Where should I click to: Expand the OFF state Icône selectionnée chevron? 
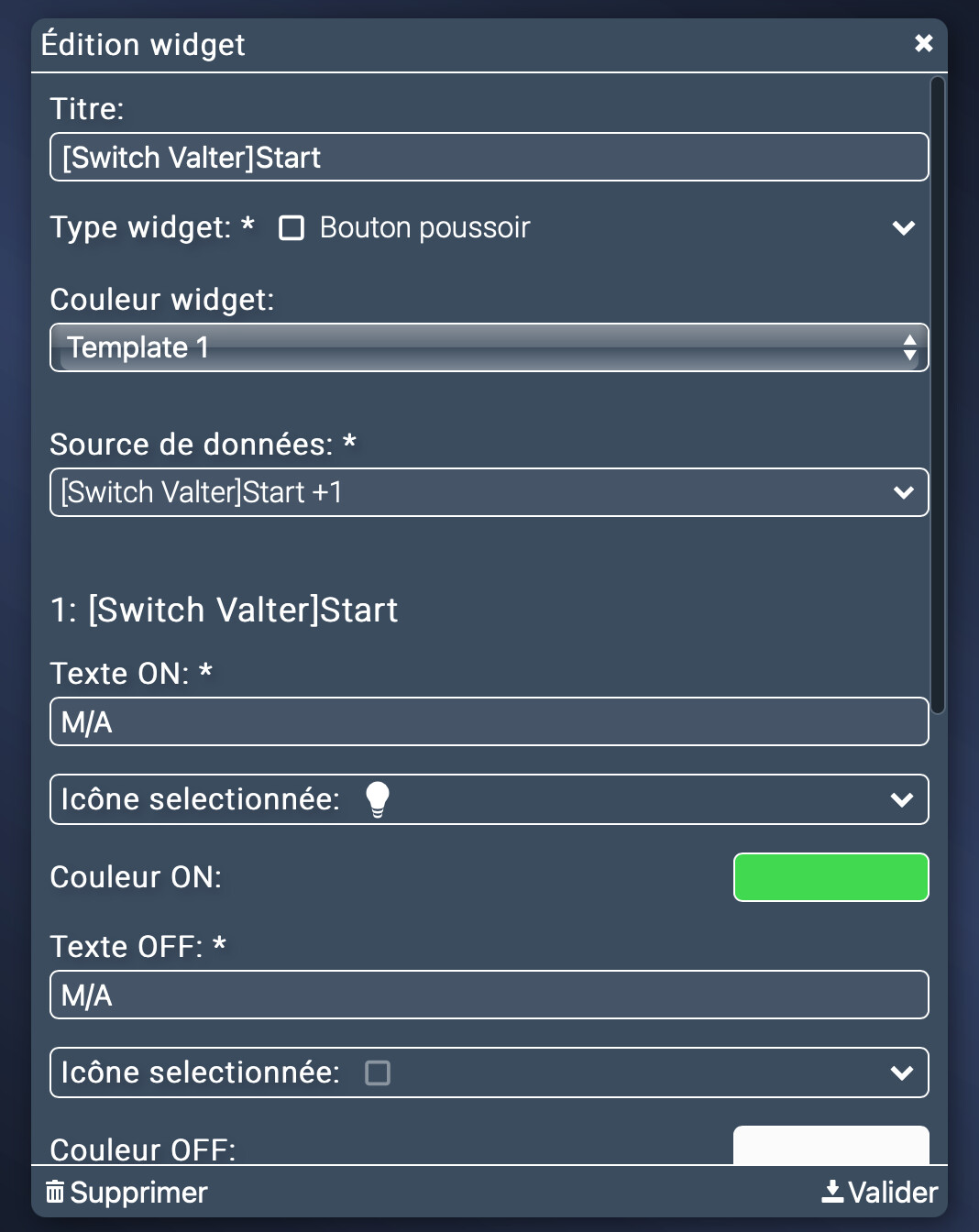tap(901, 1072)
